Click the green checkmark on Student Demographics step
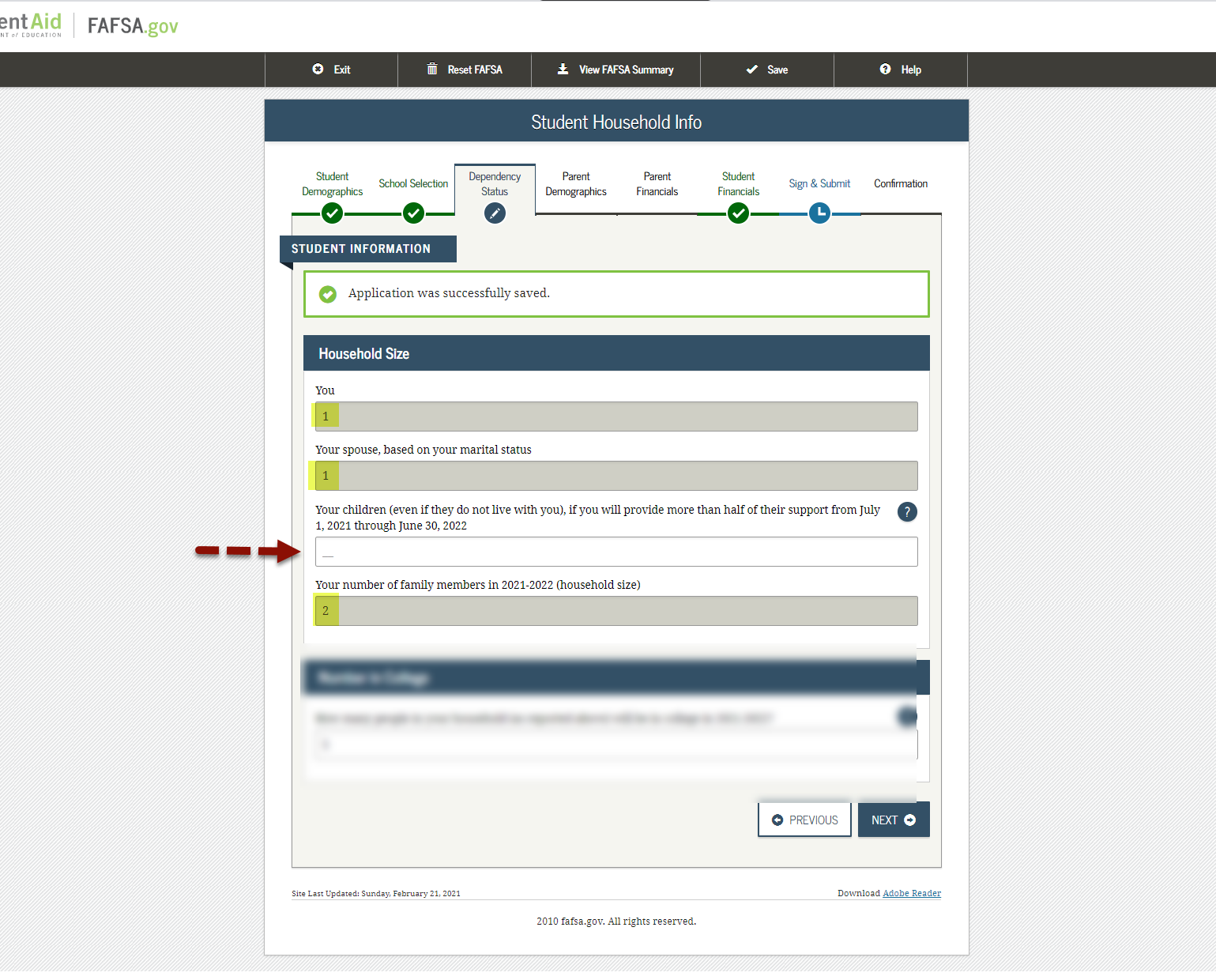The image size is (1216, 980). (x=332, y=213)
